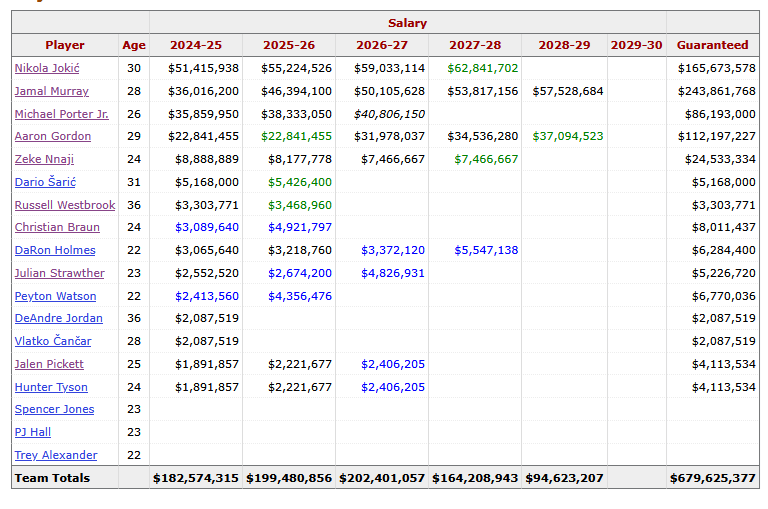
Task: Click DaRon Holmes' $5,547,138 team option
Action: tap(486, 250)
